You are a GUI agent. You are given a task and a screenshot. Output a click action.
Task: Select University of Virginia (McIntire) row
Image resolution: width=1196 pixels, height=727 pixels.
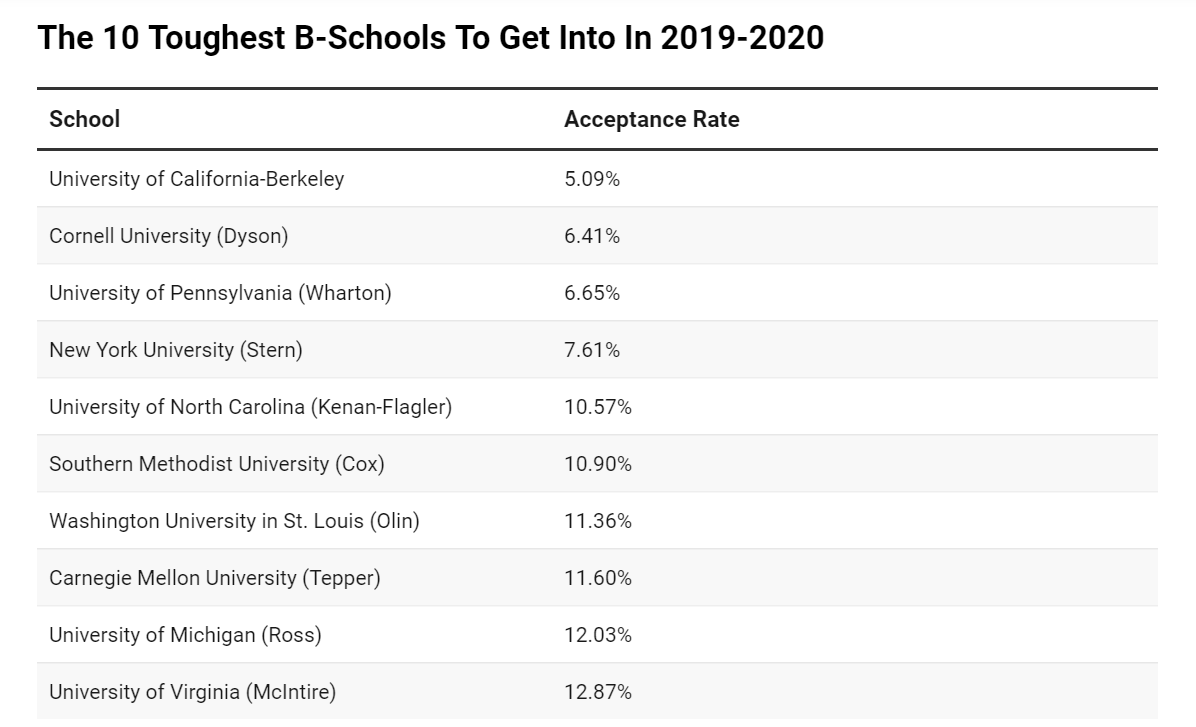[192, 692]
